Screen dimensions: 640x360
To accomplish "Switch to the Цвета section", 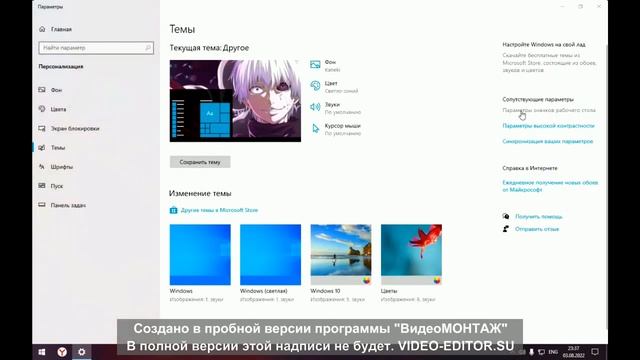I will point(58,109).
